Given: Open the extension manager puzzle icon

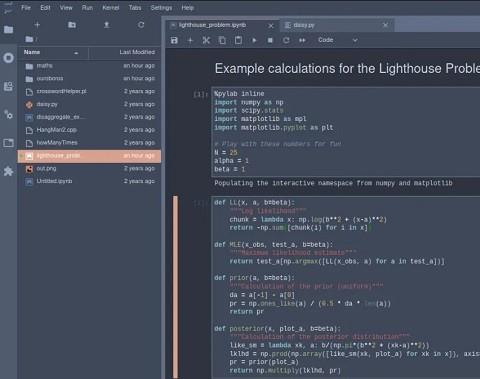Looking at the screenshot, I should point(8,171).
